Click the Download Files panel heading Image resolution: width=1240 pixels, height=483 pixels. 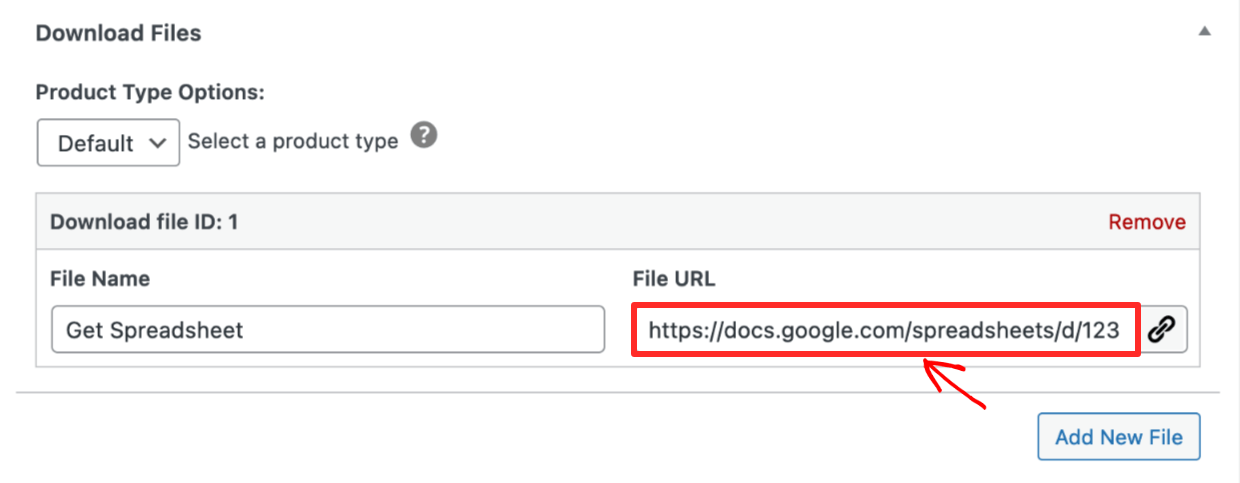coord(118,33)
